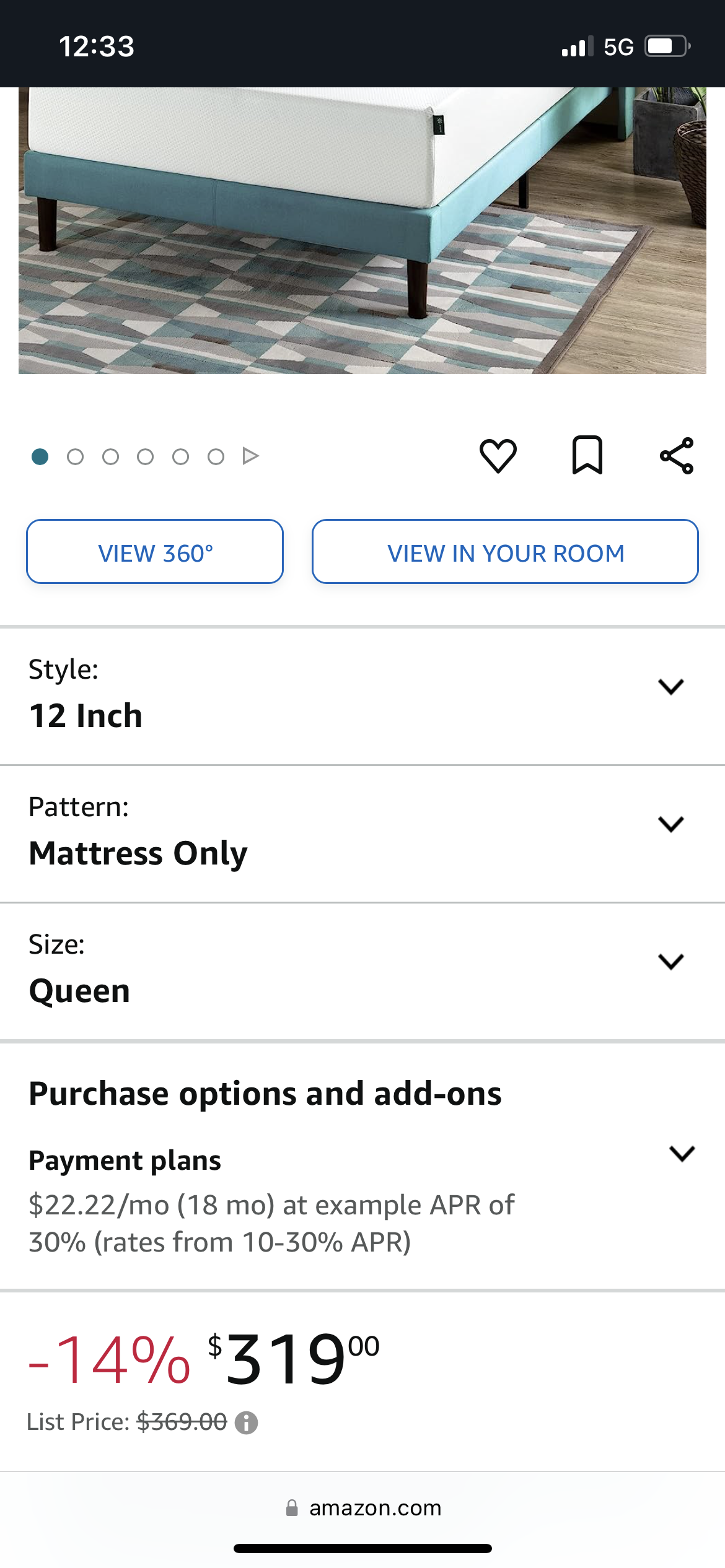Tap the List Price info icon
Screen dimensions: 725x1568
click(x=247, y=1422)
